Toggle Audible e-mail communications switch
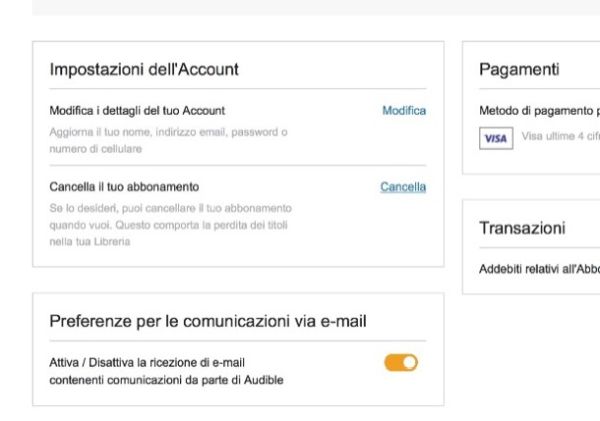Viewport: 600px width, 421px height. tap(401, 362)
